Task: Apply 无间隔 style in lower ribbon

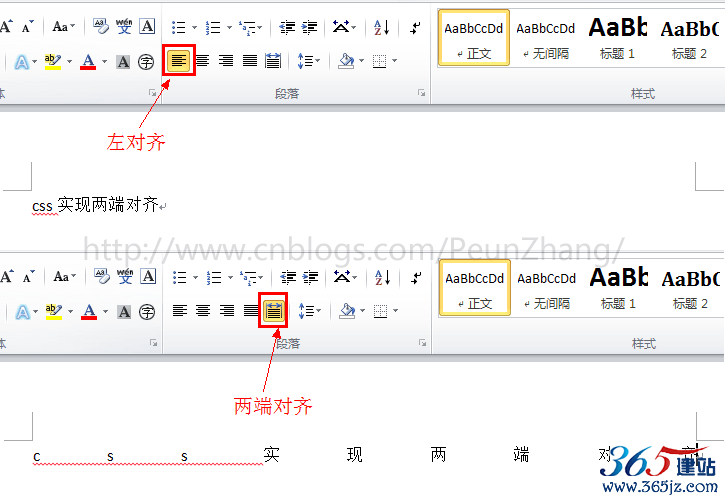Action: [547, 290]
